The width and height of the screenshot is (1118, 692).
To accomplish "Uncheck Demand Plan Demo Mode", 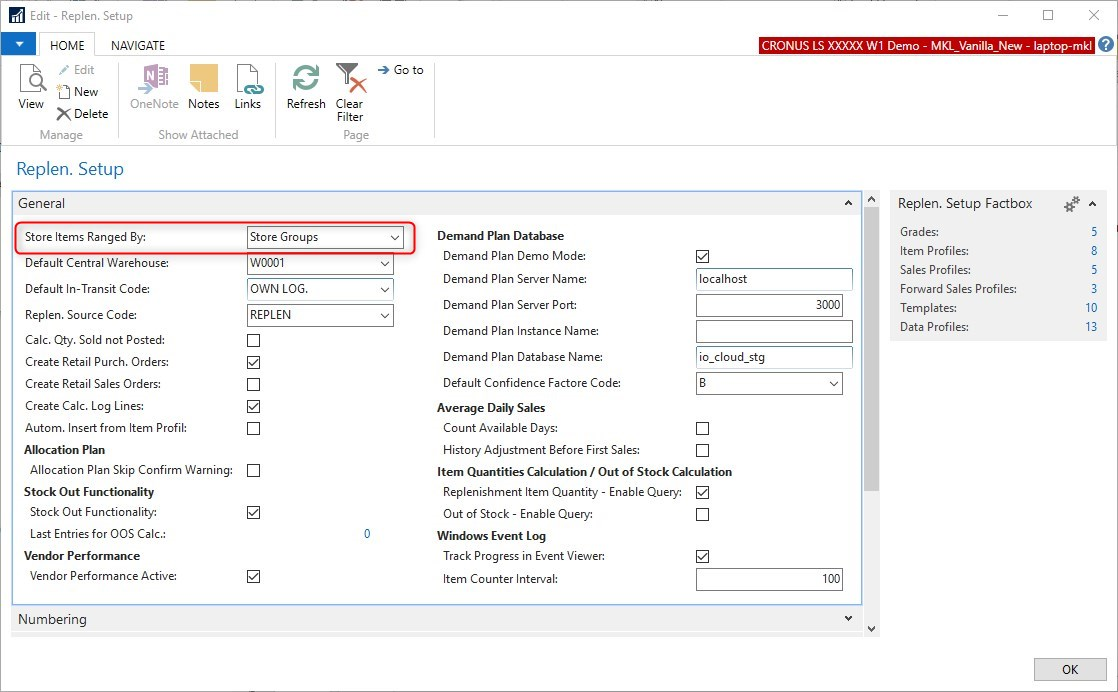I will (702, 257).
